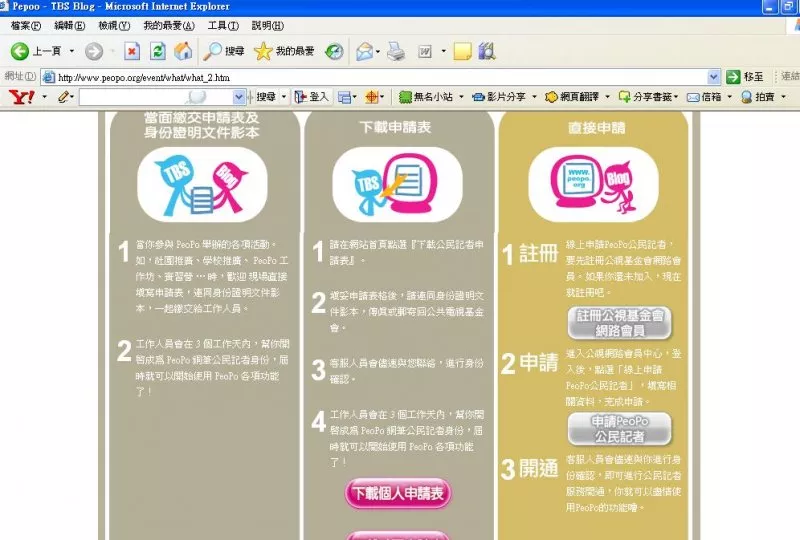Expand the 網頁翻譯 dropdown arrow
800x540 pixels.
[x=607, y=96]
